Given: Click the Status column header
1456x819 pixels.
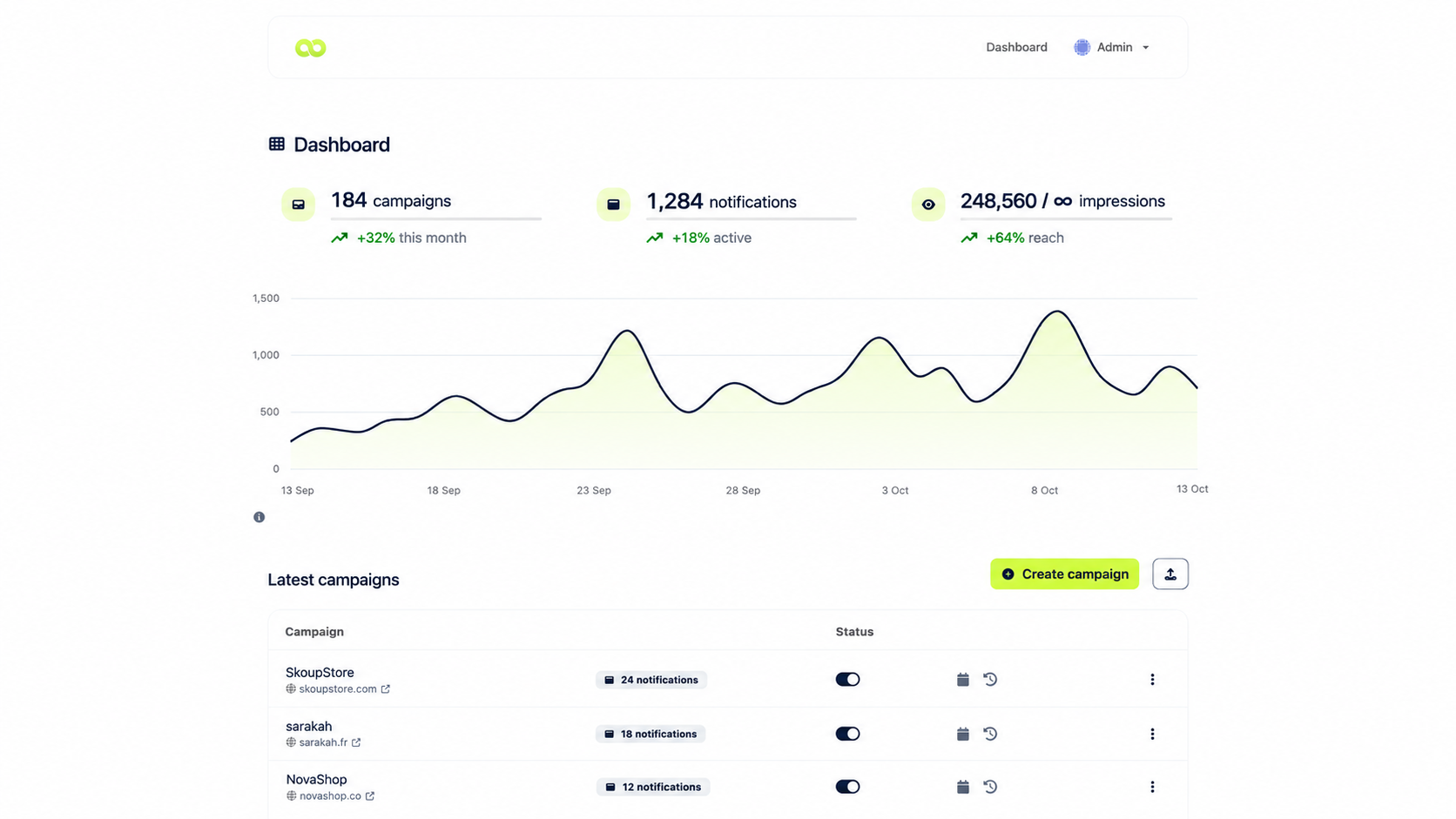Looking at the screenshot, I should click(854, 632).
